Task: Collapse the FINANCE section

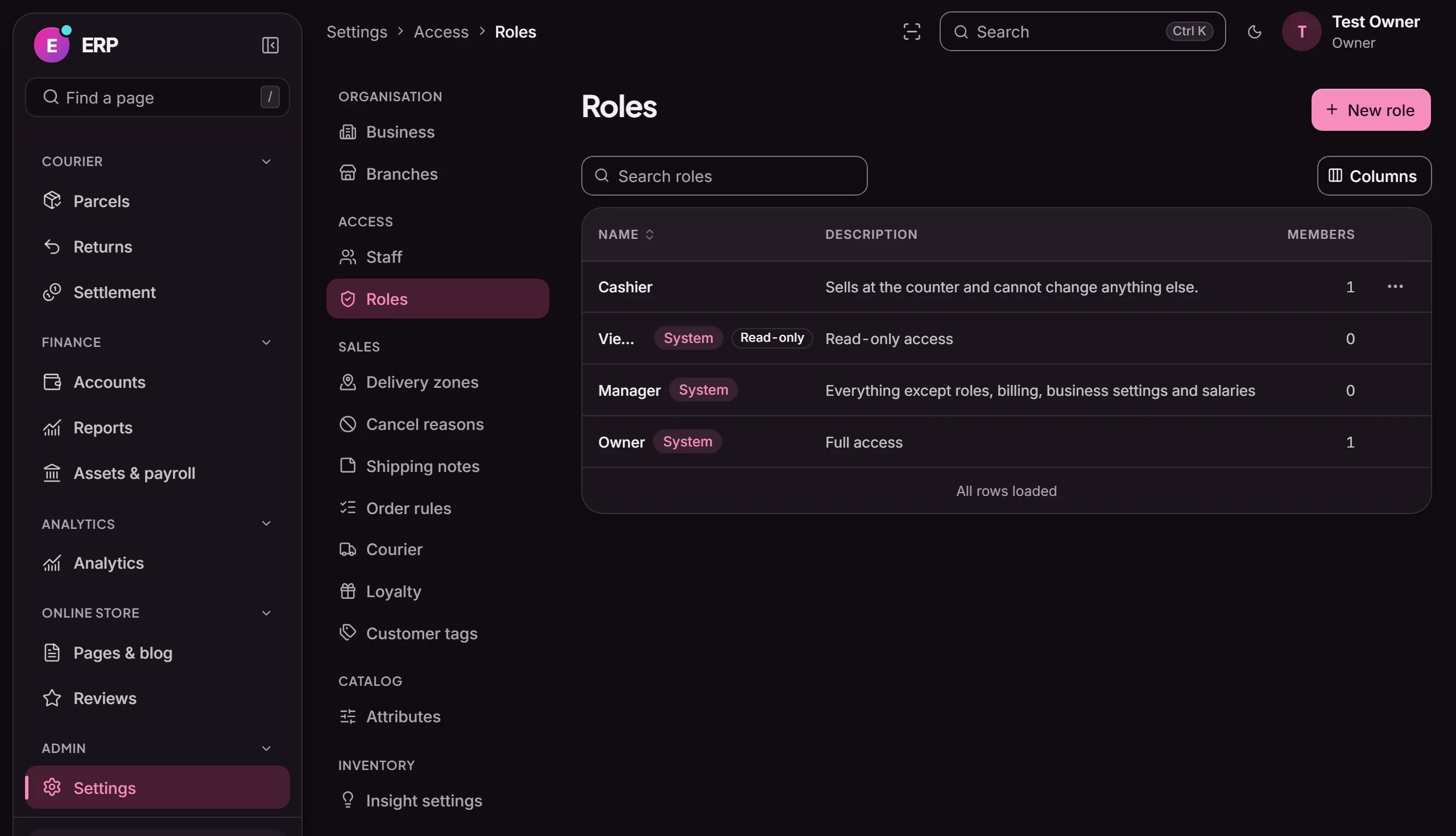Action: click(x=266, y=342)
